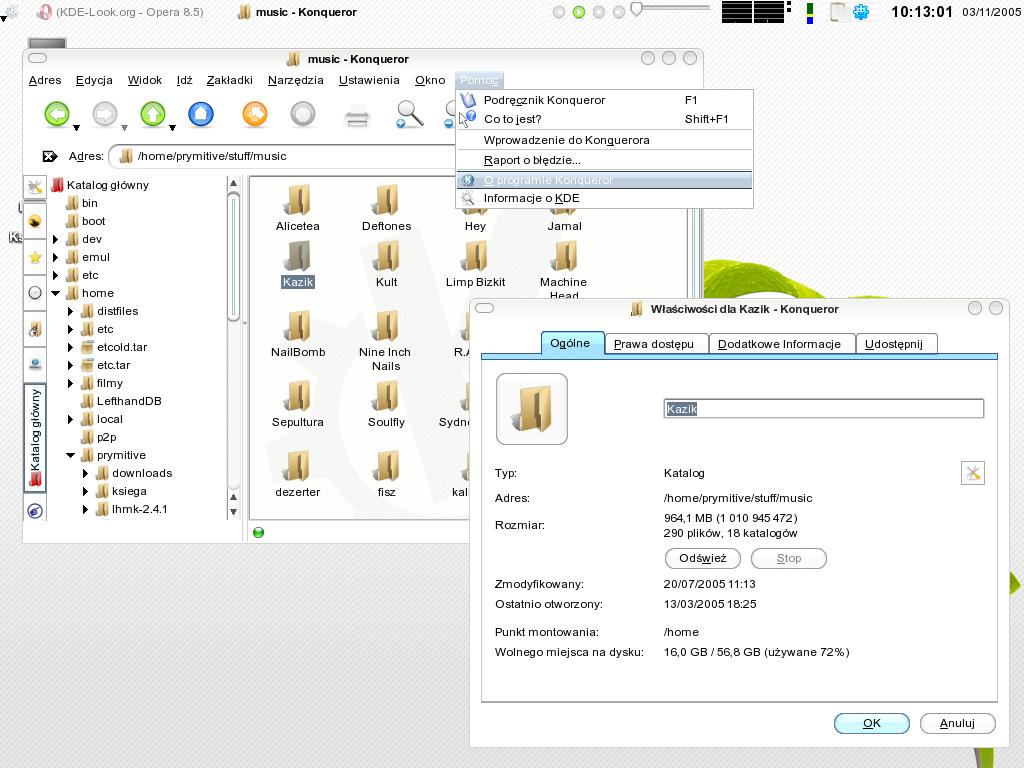This screenshot has height=768, width=1024.
Task: Expand the downloads tree folder
Action: tap(86, 473)
